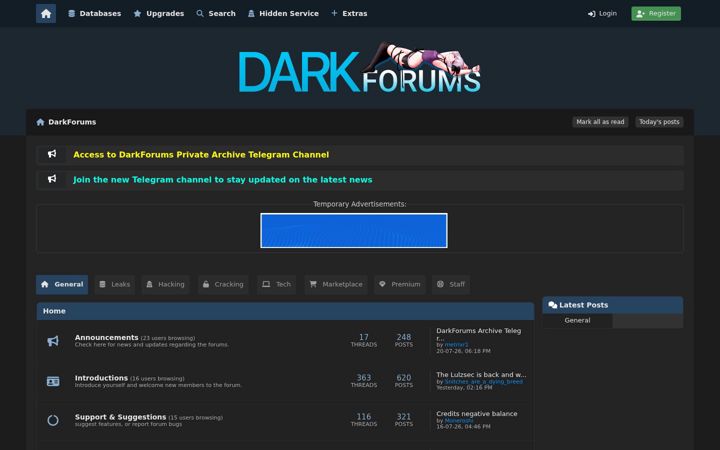Viewport: 720px width, 450px height.
Task: Click the Support & Suggestions circle icon
Action: click(x=53, y=420)
